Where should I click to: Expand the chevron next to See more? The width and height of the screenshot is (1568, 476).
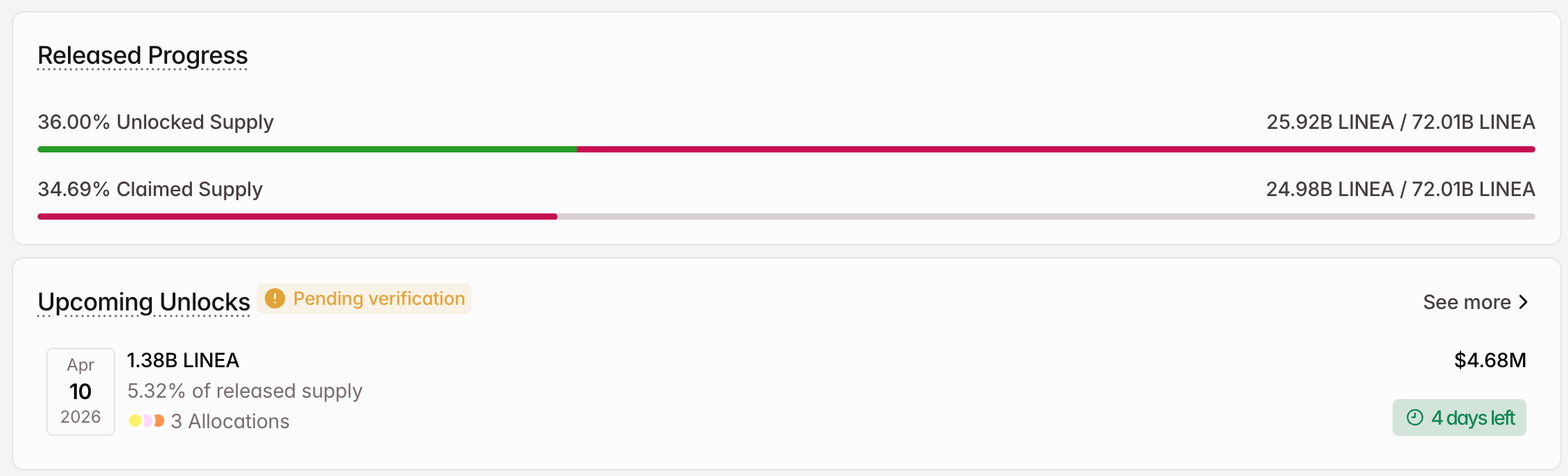[1523, 302]
